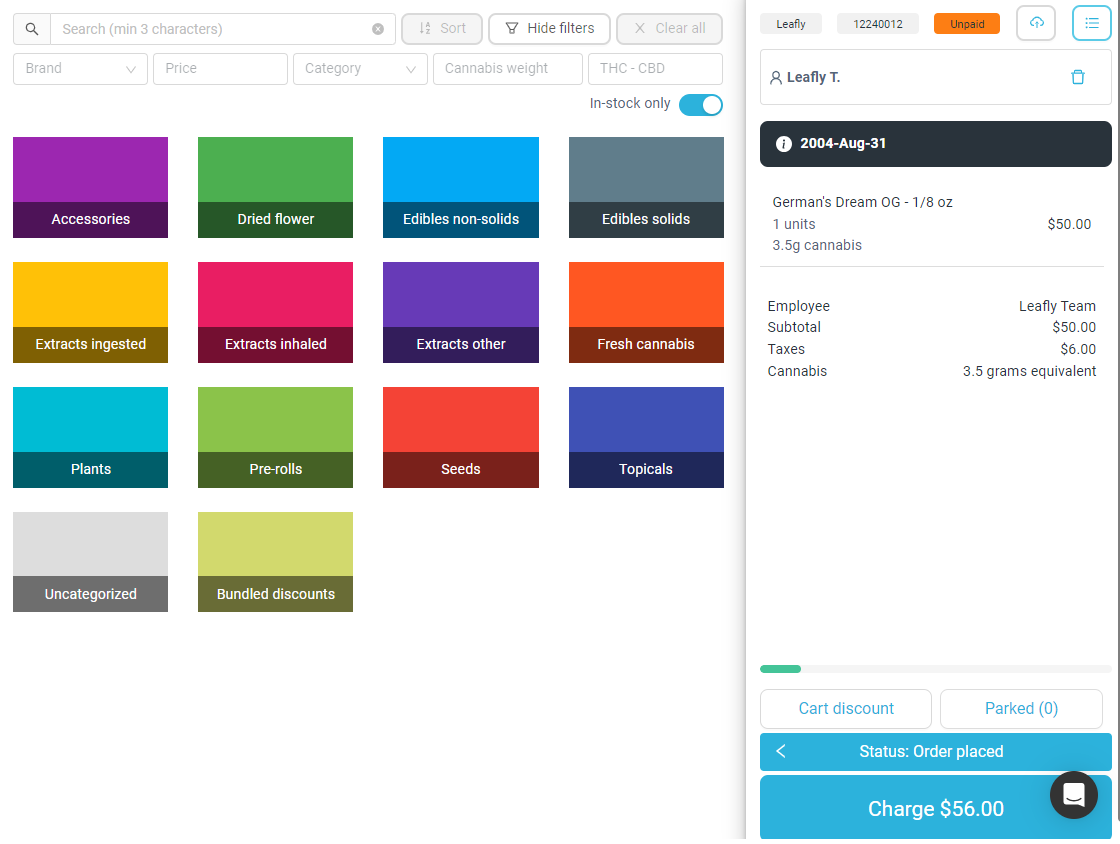Toggle the In-stock only switch
The height and width of the screenshot is (844, 1120).
click(700, 104)
